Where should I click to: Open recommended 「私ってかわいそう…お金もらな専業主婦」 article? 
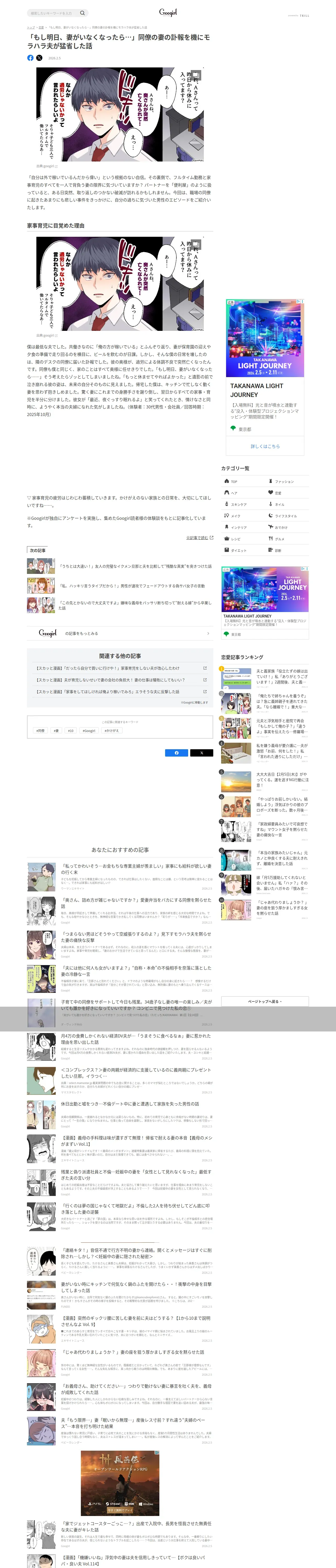click(120, 877)
